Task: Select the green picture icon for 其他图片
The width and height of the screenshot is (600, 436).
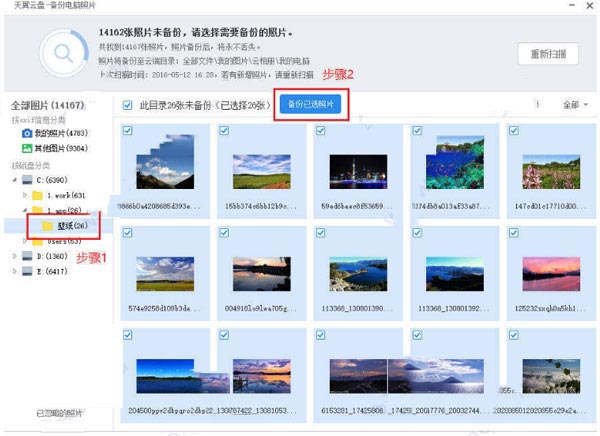Action: pyautogui.click(x=27, y=149)
